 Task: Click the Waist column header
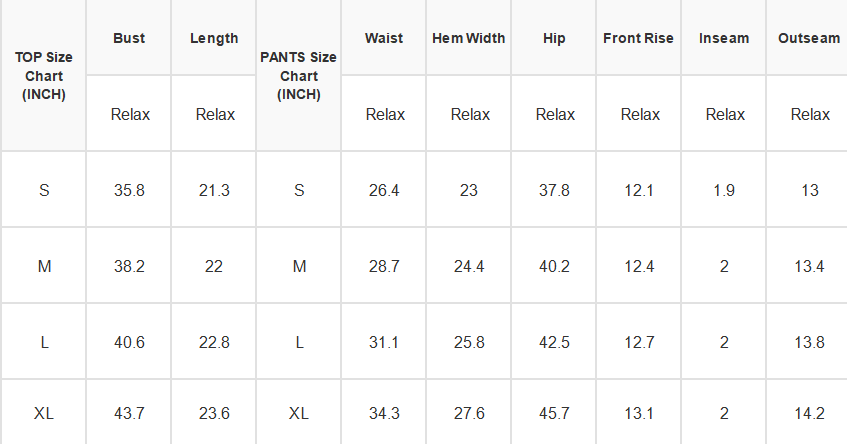[x=384, y=38]
